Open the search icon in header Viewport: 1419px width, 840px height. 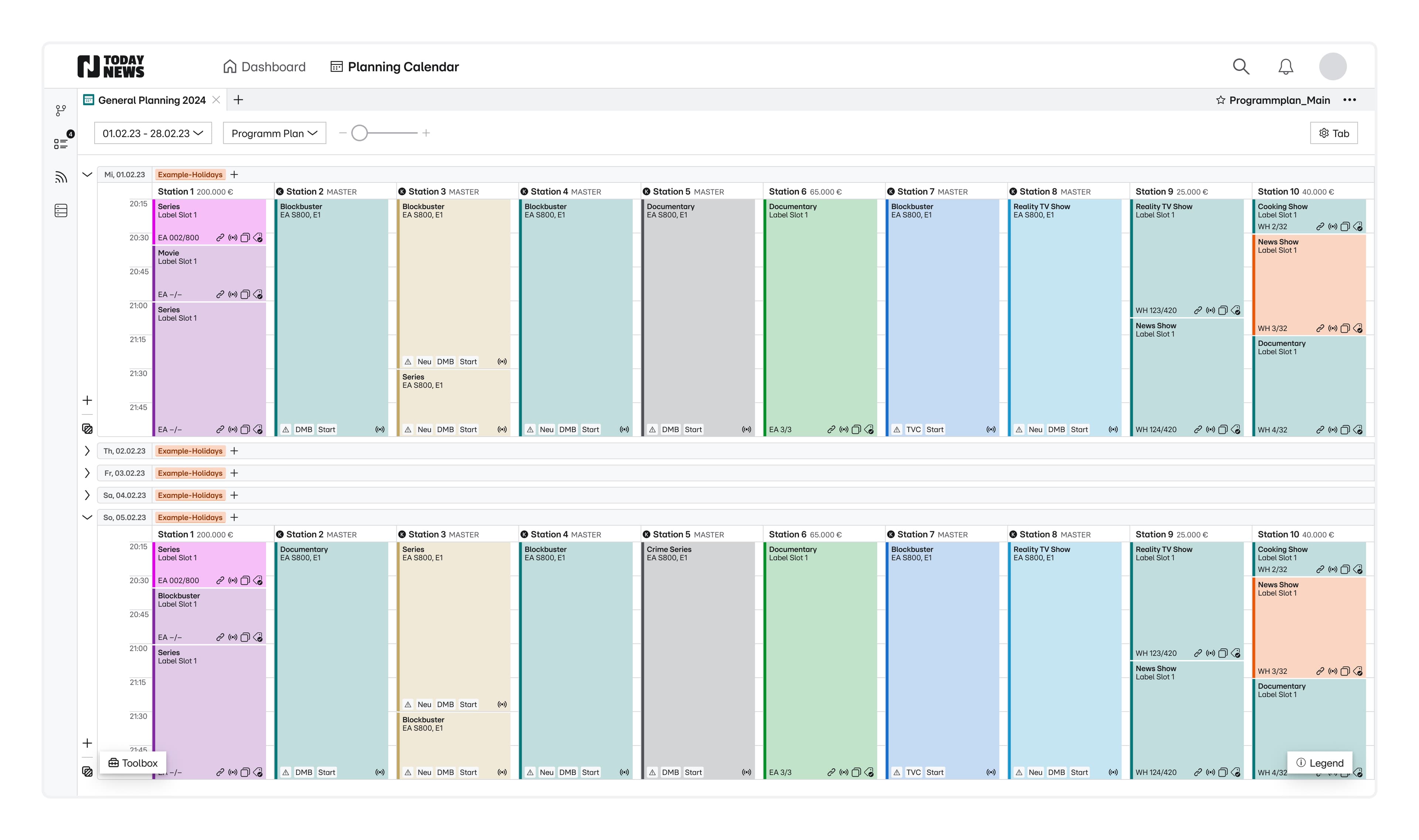click(1240, 67)
